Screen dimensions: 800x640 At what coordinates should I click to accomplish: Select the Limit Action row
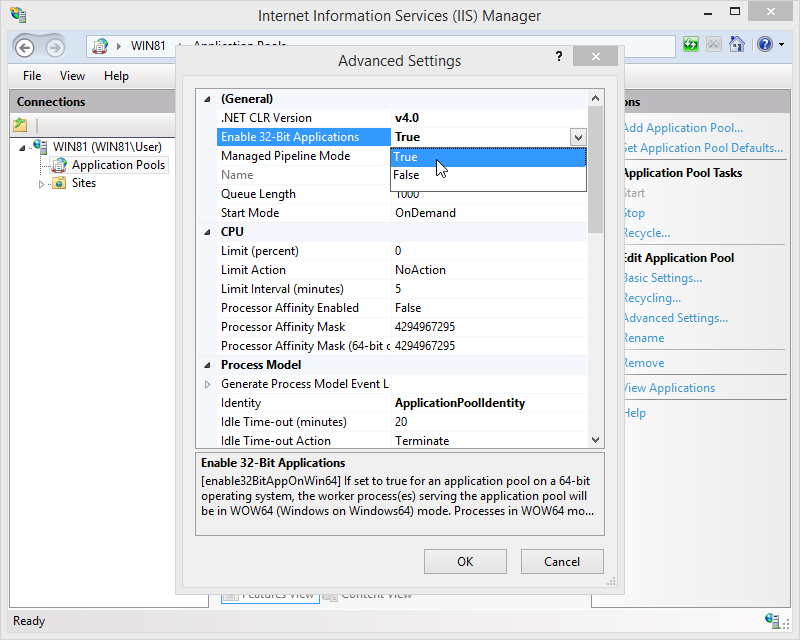click(402, 270)
